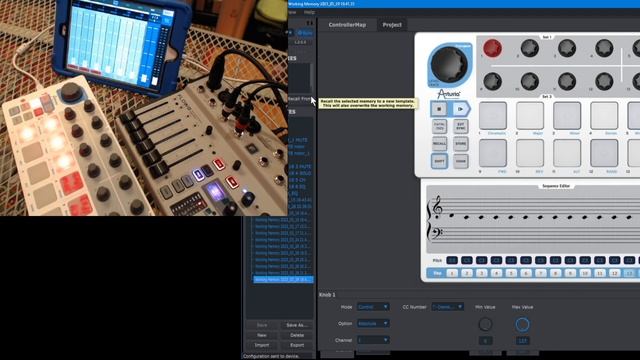The image size is (640, 360).
Task: Select pad 9 labeled FWD
Action: point(493,153)
